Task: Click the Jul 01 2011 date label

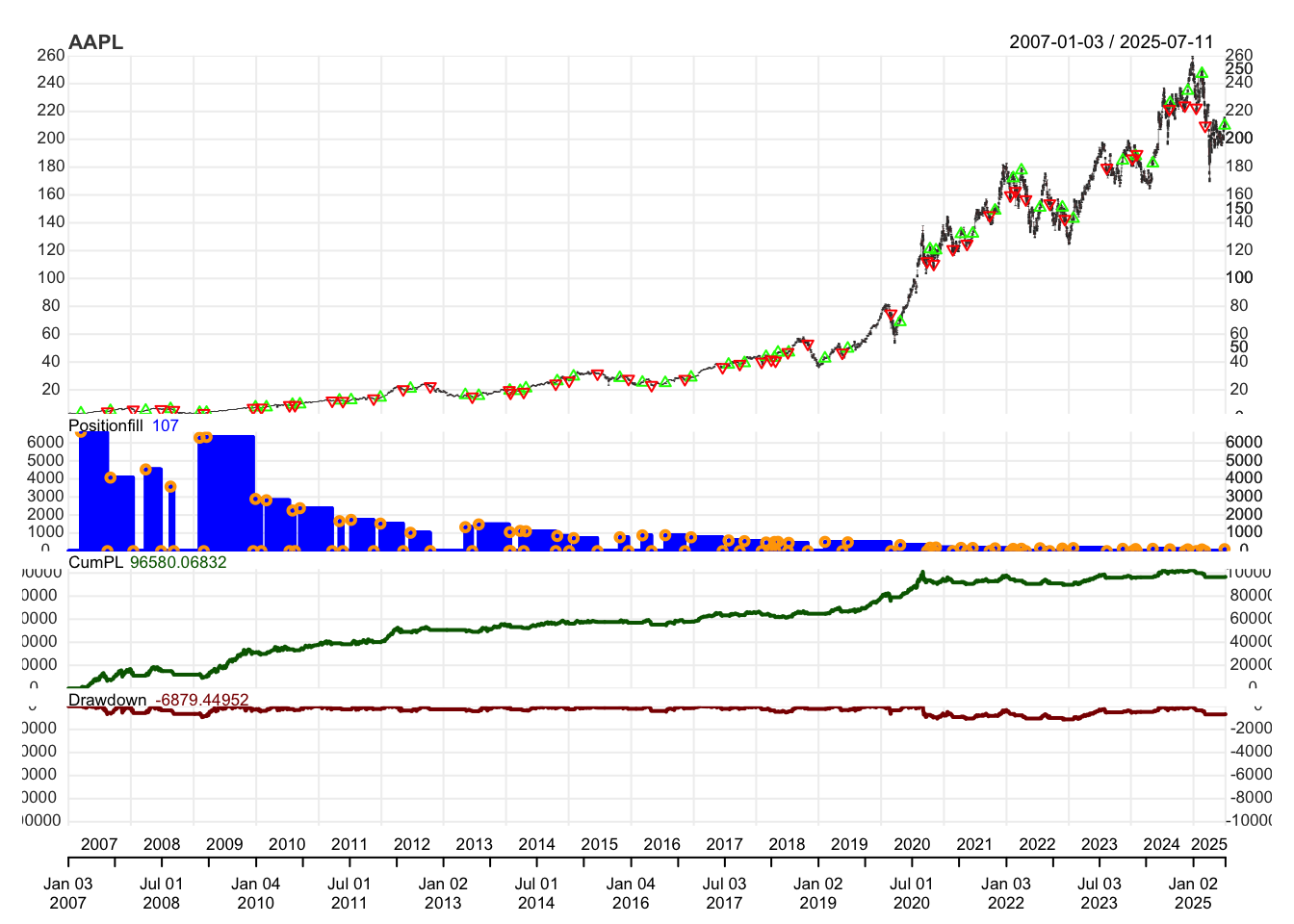Action: point(349,893)
